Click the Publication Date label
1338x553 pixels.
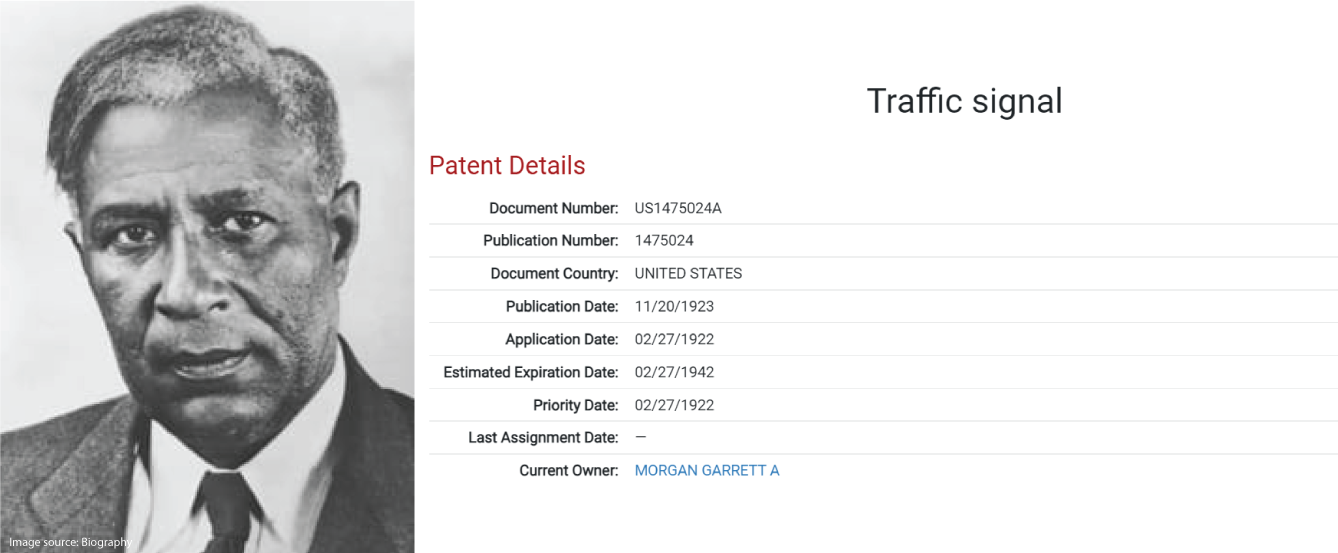tap(562, 306)
